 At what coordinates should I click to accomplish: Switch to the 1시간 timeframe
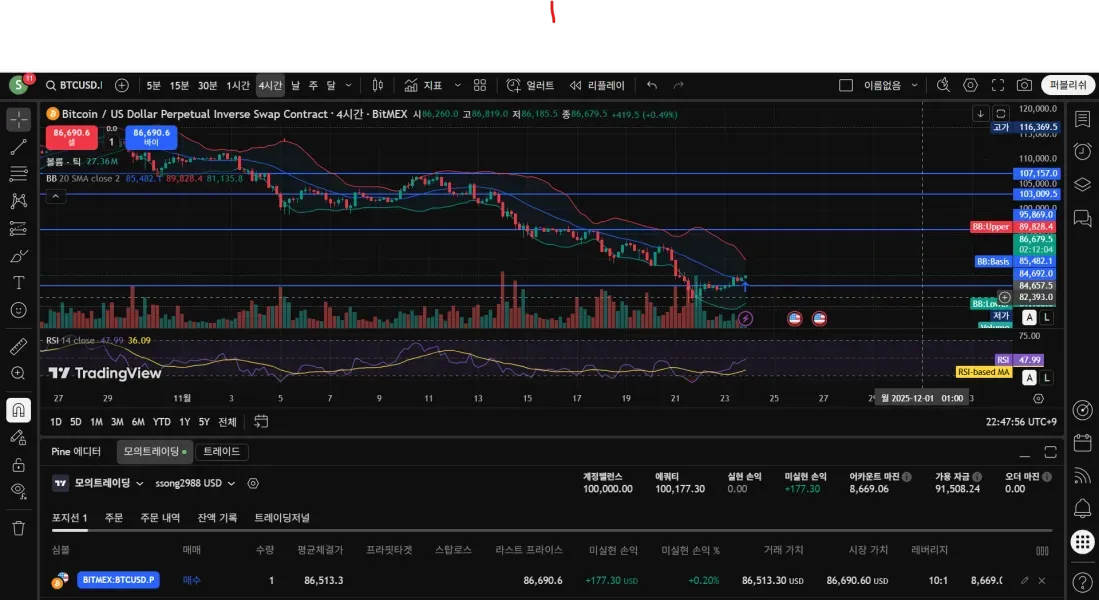pyautogui.click(x=238, y=86)
